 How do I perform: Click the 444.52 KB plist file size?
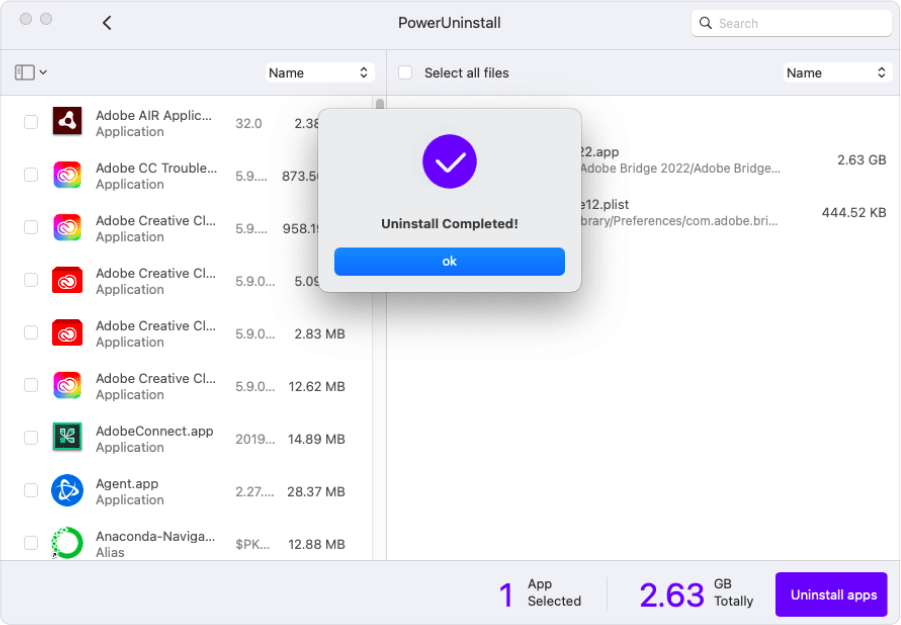pos(854,213)
